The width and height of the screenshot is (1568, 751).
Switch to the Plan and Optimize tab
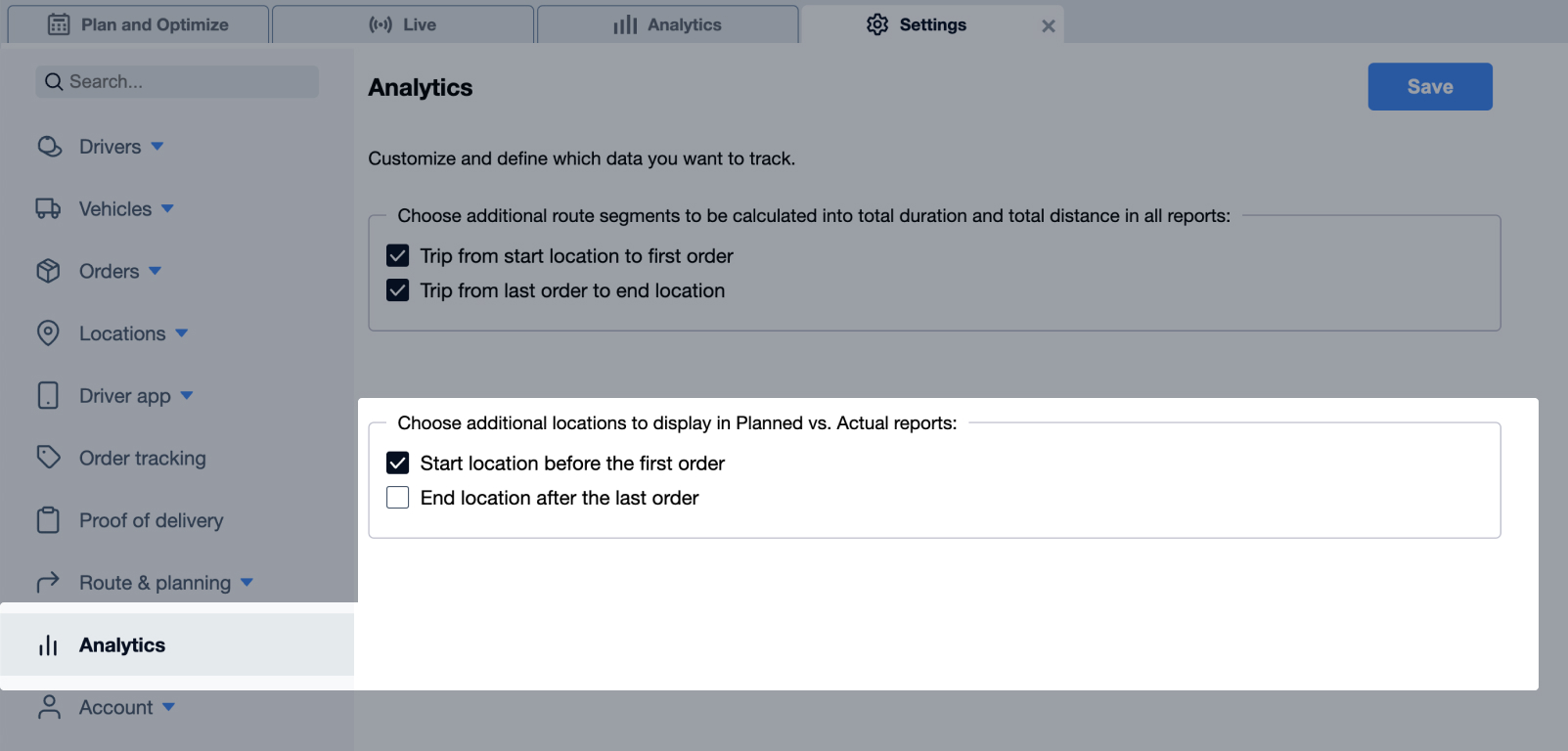(x=138, y=24)
